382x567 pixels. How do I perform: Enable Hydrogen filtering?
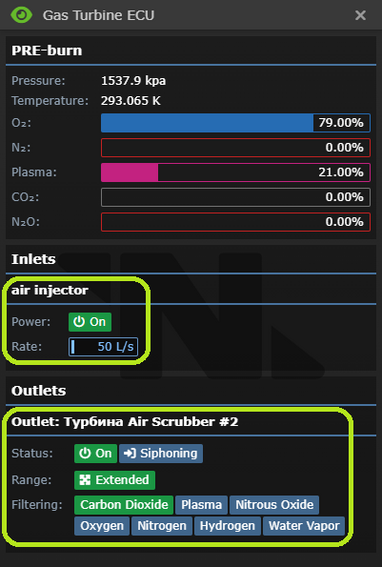[228, 526]
